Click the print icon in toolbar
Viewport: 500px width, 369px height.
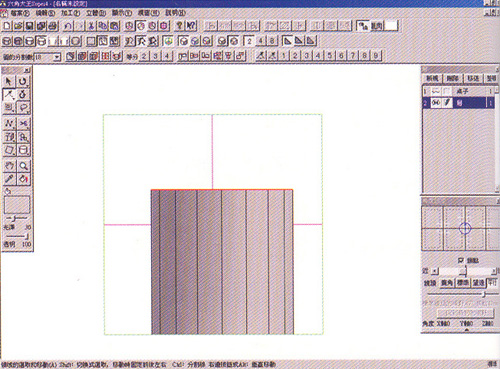(53, 26)
